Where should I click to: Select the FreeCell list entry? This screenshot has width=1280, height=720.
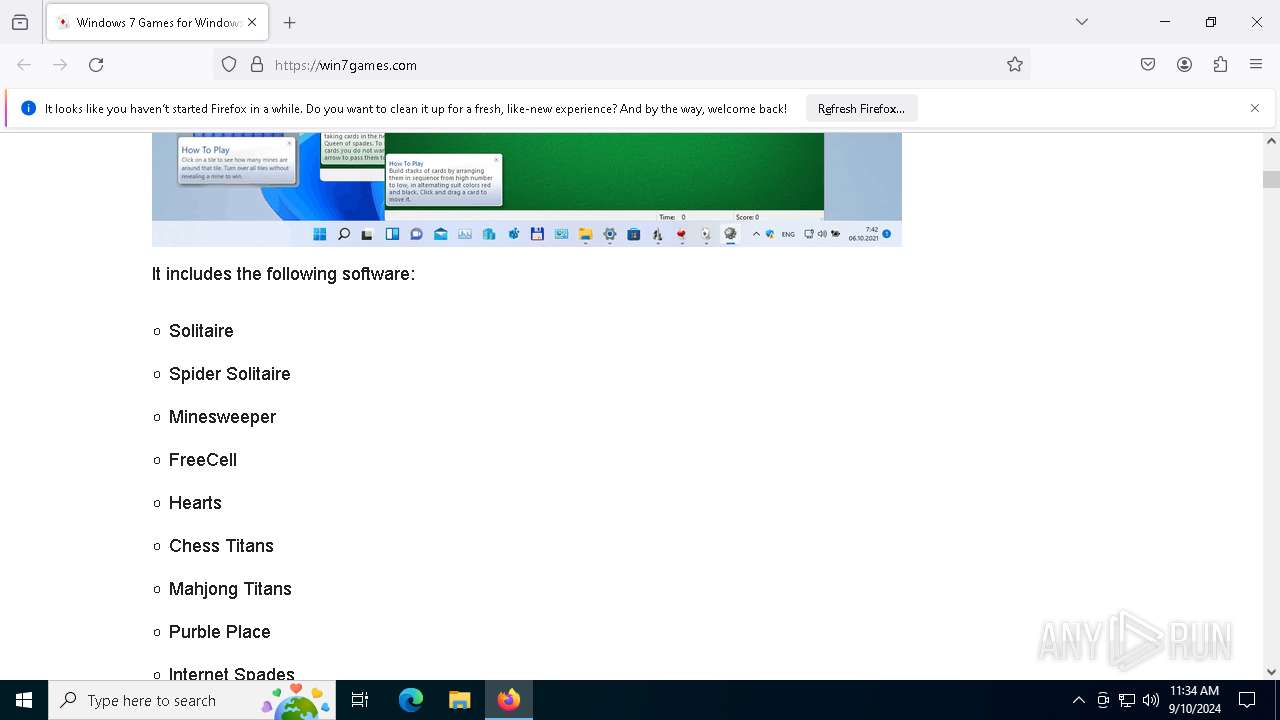pos(203,460)
